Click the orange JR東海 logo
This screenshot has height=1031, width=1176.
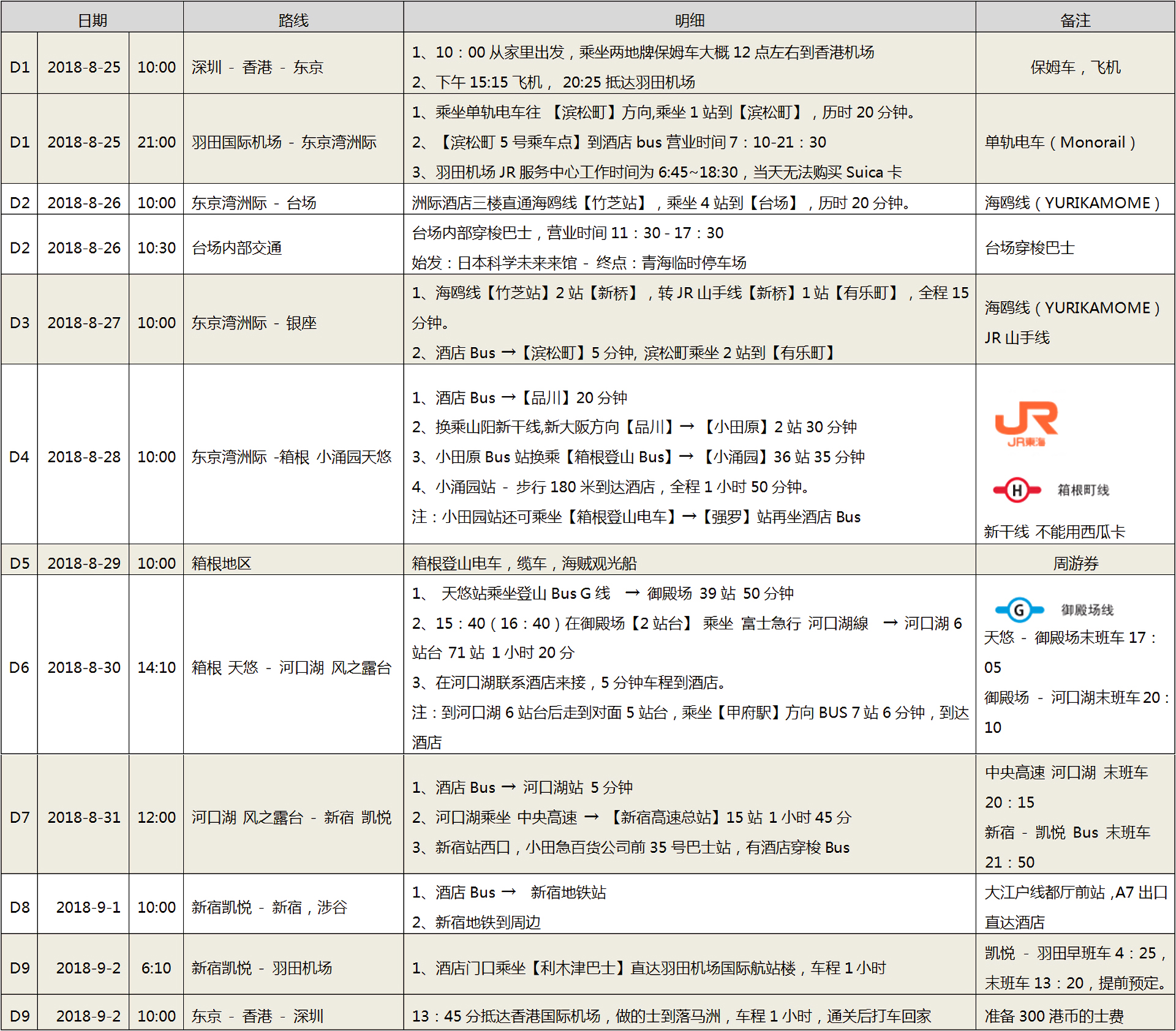[1027, 424]
